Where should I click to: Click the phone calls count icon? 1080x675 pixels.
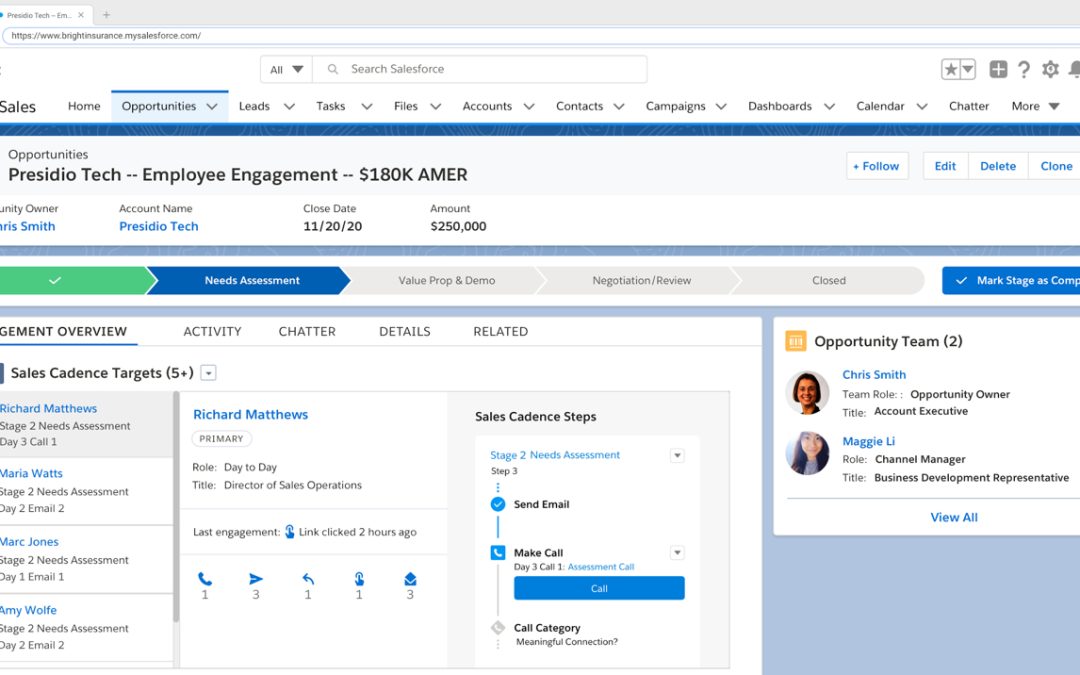205,579
